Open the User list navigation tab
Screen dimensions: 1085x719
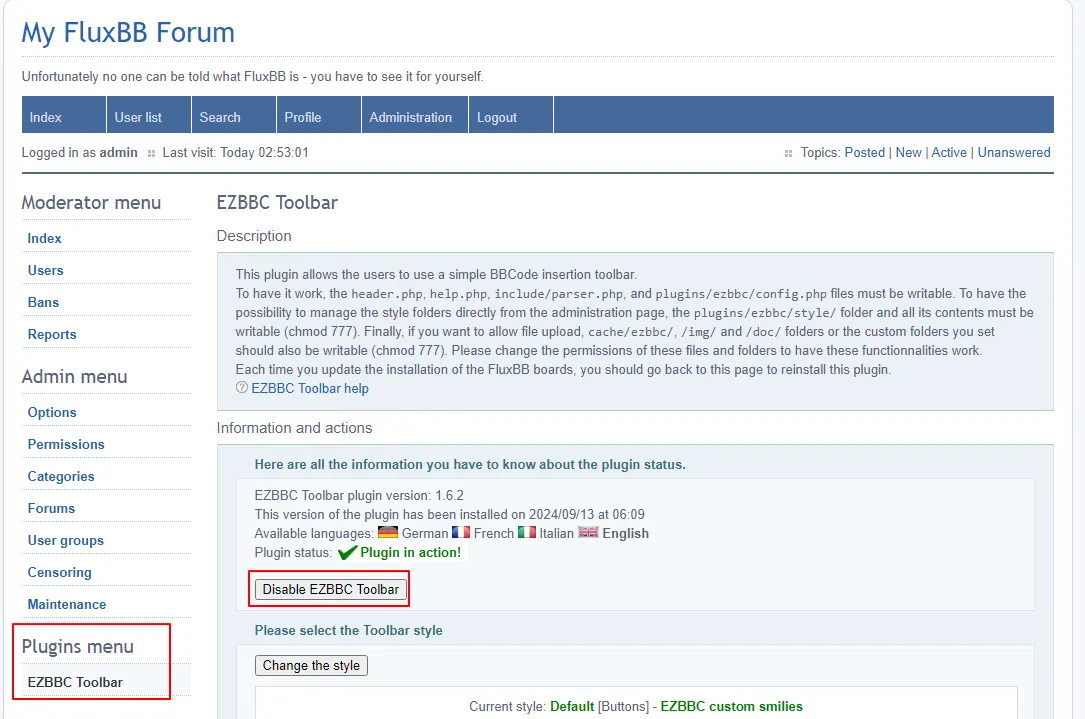coord(149,115)
